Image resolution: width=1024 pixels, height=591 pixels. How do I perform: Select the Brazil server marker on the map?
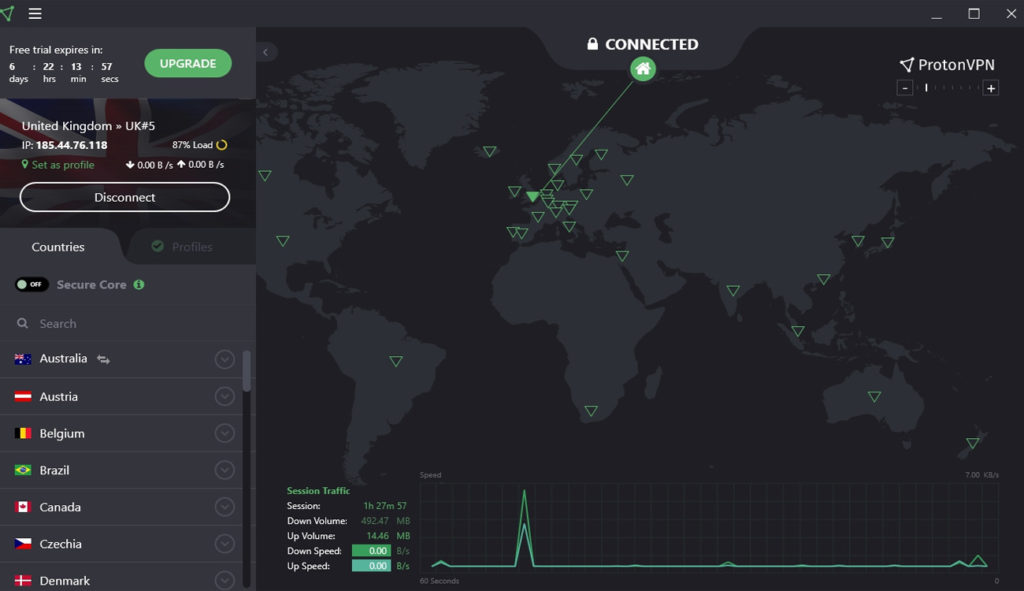click(x=396, y=361)
